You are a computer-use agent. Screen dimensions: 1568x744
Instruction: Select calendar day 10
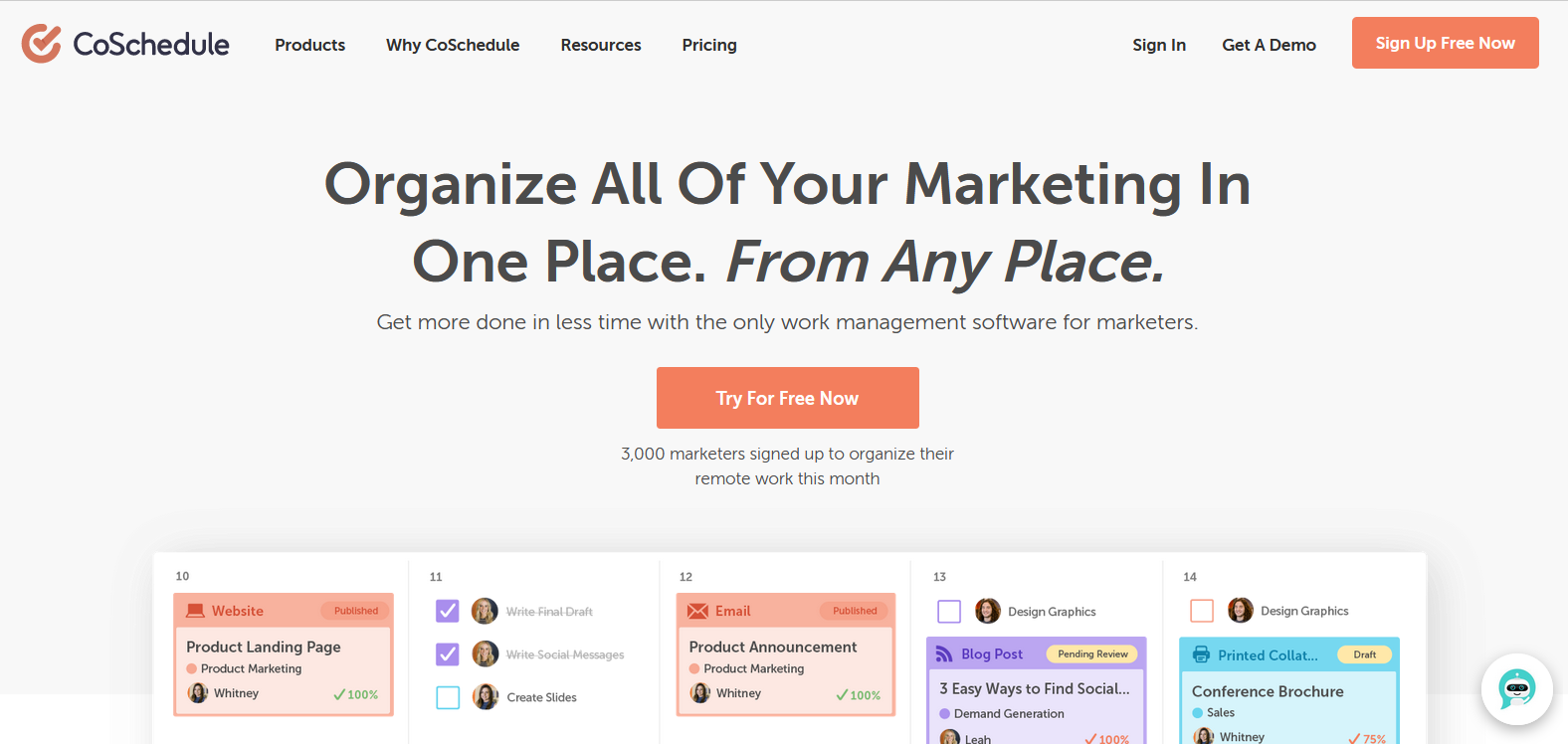tap(182, 576)
